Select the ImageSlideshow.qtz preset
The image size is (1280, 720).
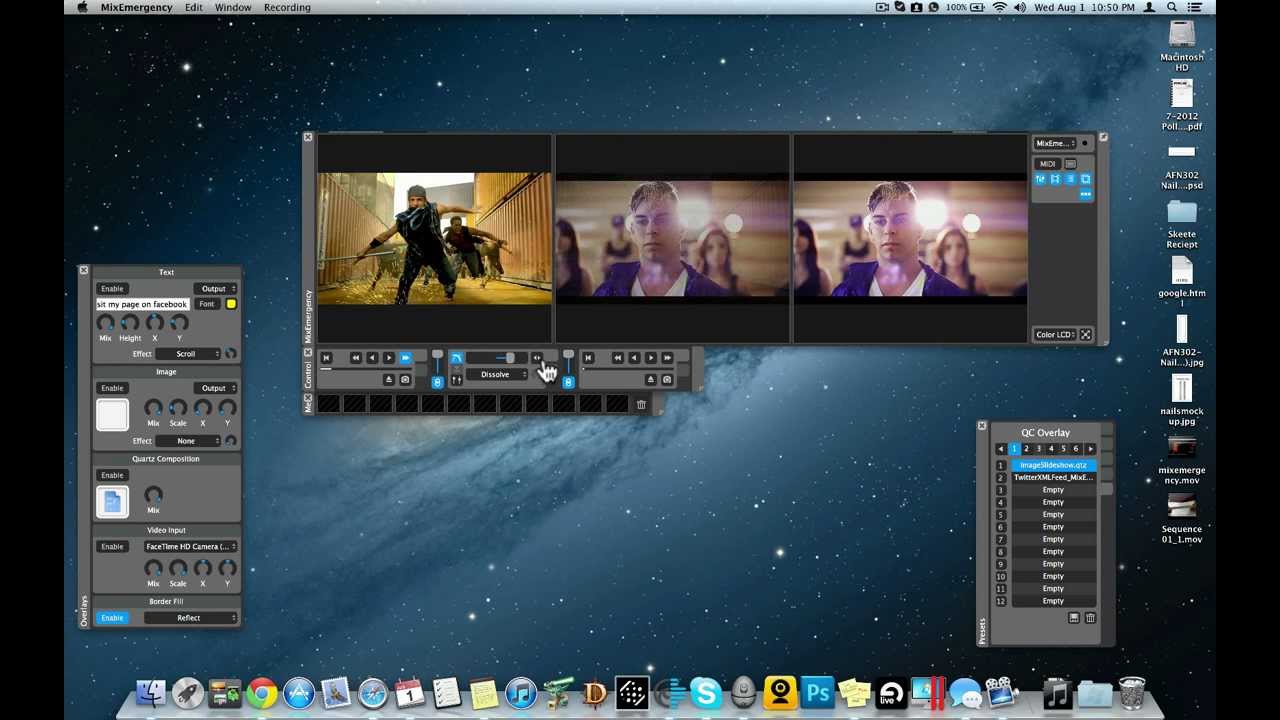click(1053, 465)
